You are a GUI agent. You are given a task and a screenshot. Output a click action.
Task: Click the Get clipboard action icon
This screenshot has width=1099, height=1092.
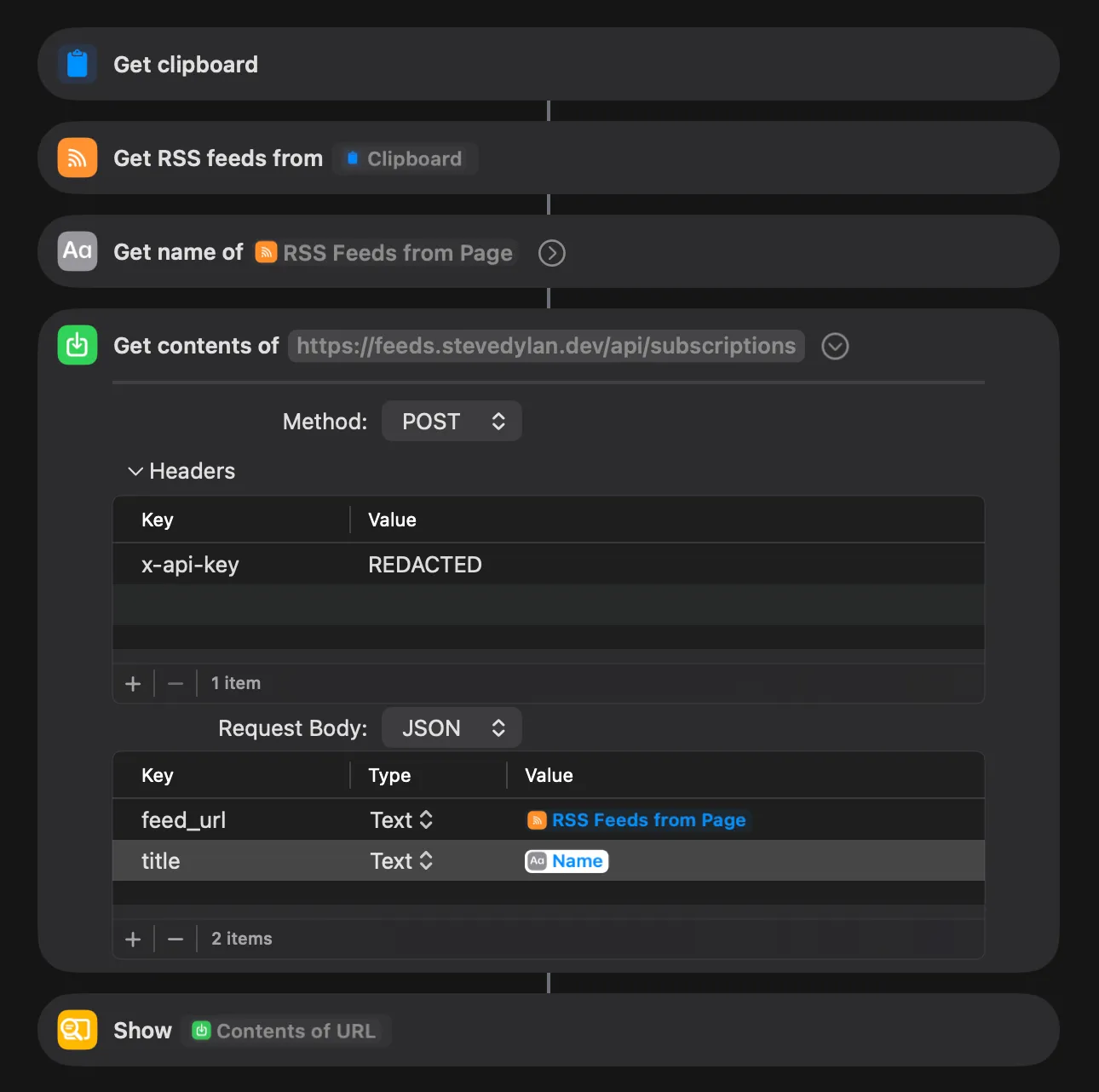click(x=78, y=64)
